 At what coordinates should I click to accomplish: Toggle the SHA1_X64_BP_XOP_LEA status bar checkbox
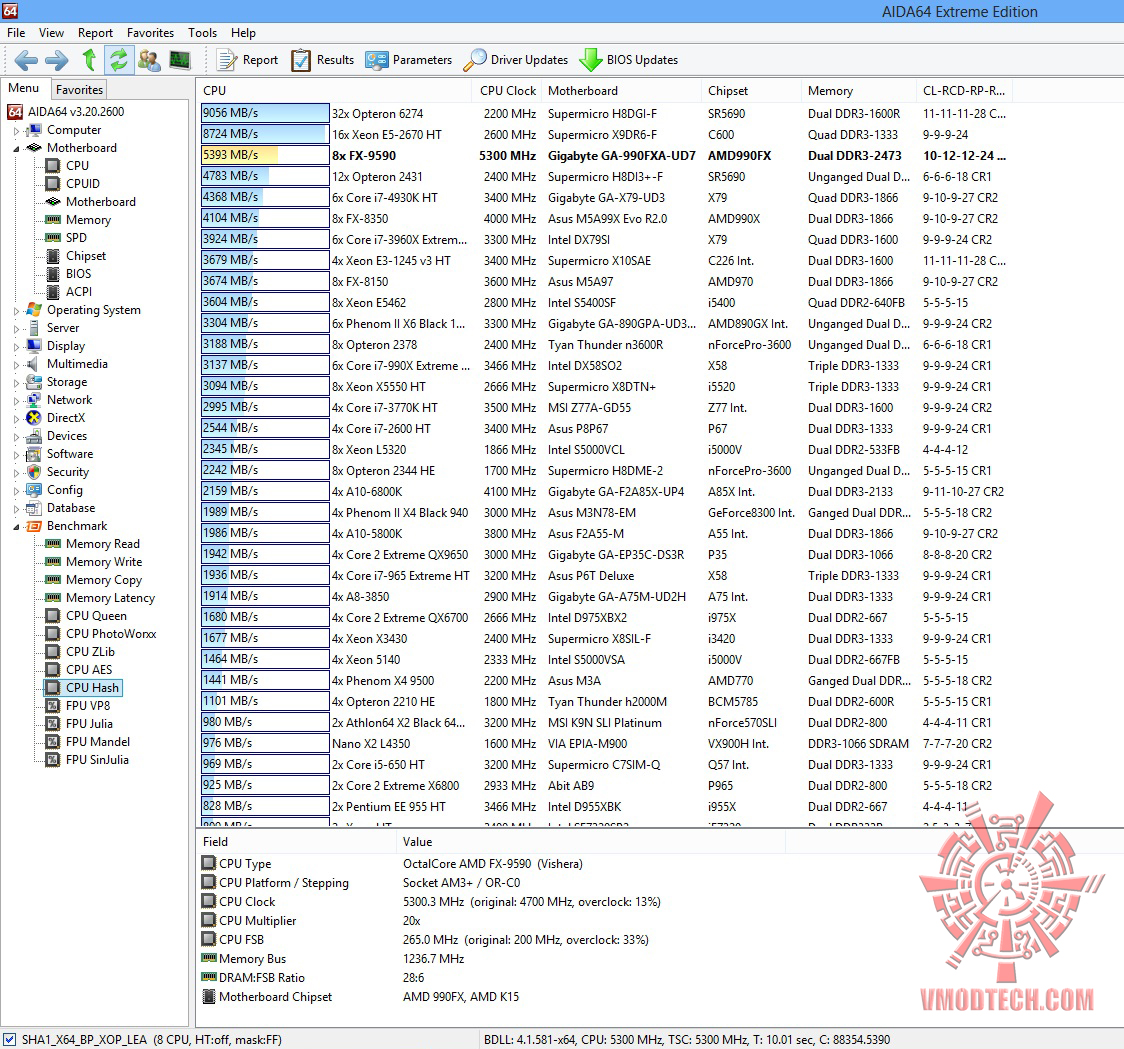pyautogui.click(x=9, y=1039)
